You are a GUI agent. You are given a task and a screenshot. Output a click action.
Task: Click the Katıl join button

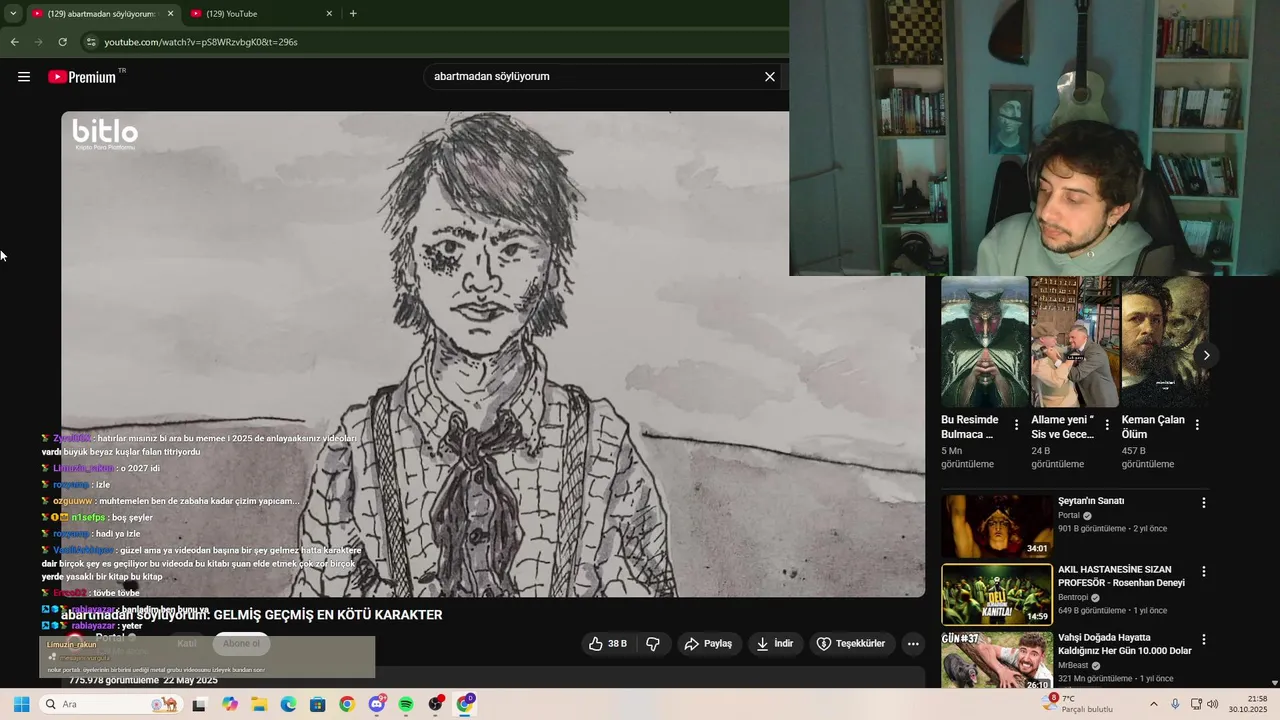[187, 644]
